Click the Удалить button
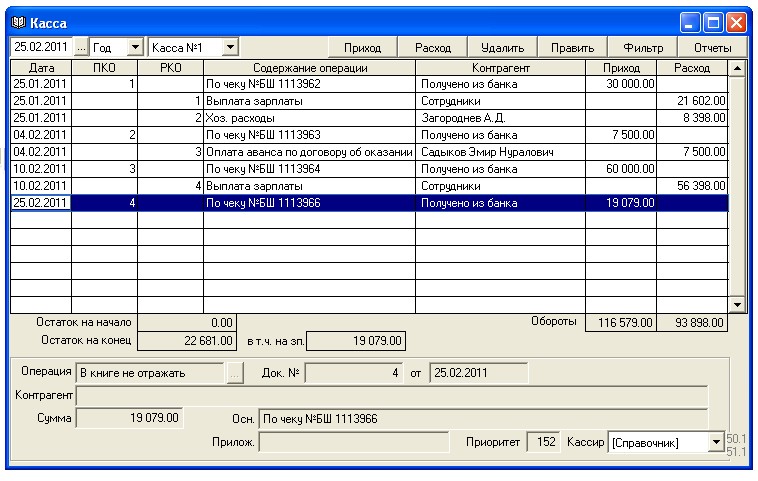This screenshot has height=481, width=758. pos(503,47)
